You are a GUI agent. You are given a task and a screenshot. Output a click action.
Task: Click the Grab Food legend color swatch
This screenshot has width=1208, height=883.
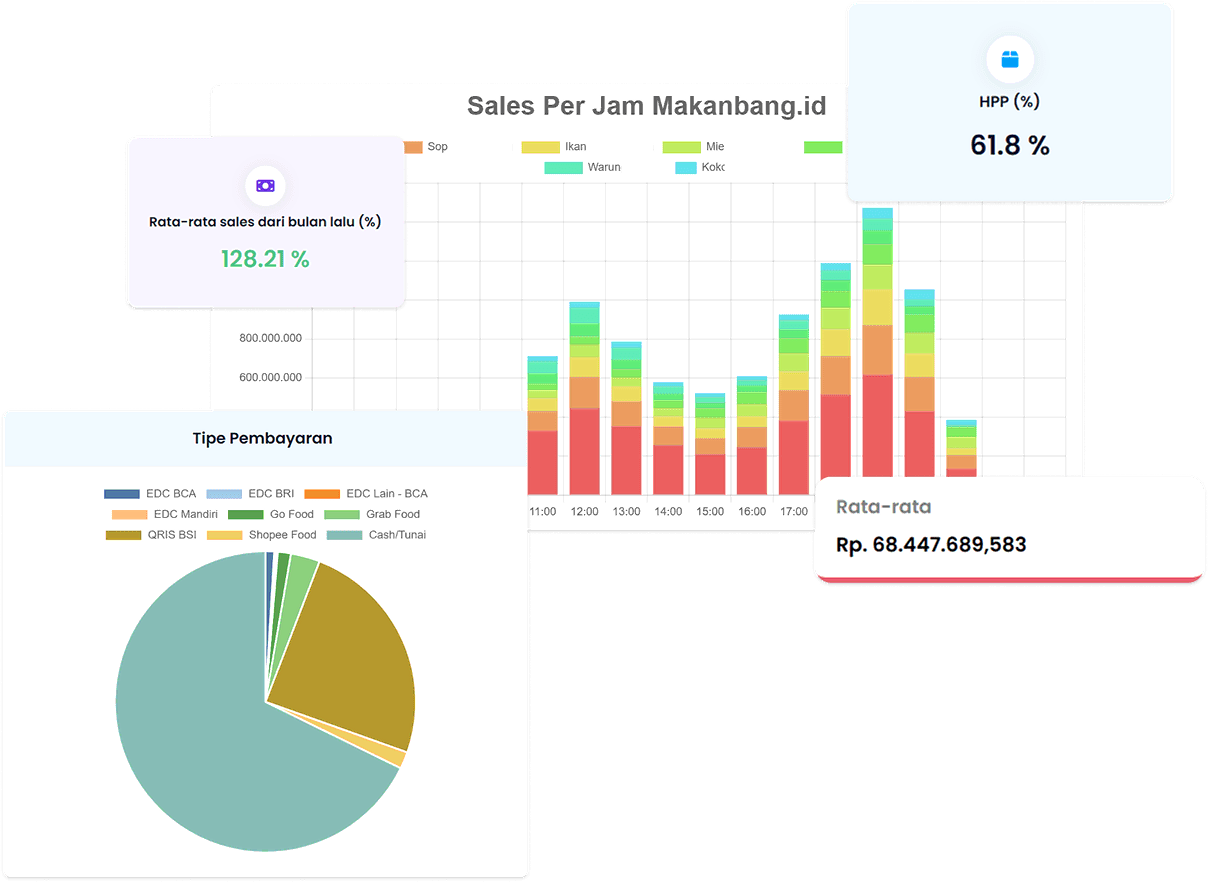[x=342, y=514]
